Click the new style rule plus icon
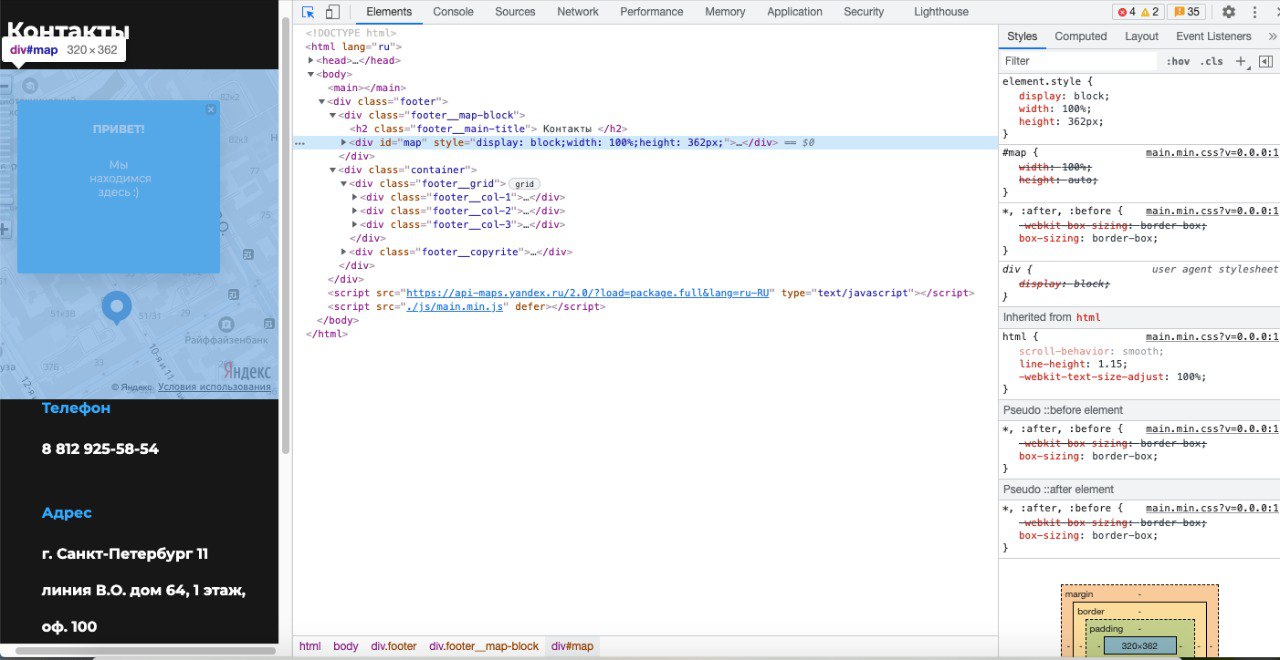The image size is (1280, 660). tap(1241, 61)
